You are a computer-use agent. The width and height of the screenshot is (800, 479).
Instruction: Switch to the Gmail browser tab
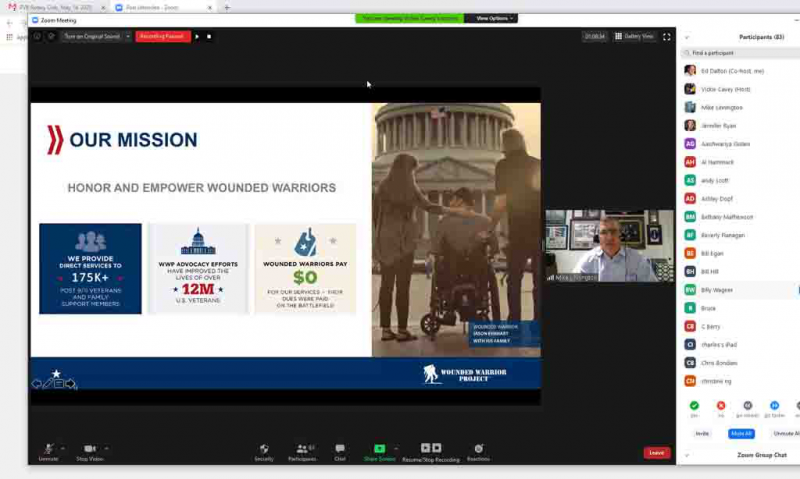pyautogui.click(x=55, y=8)
